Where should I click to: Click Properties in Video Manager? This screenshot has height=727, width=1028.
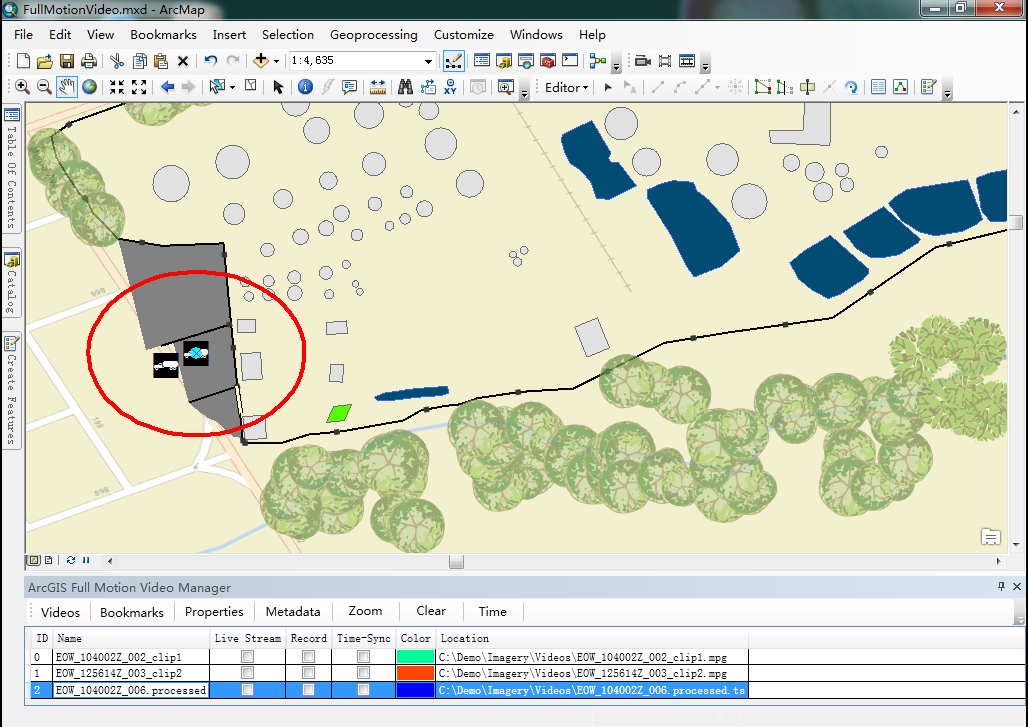[214, 612]
